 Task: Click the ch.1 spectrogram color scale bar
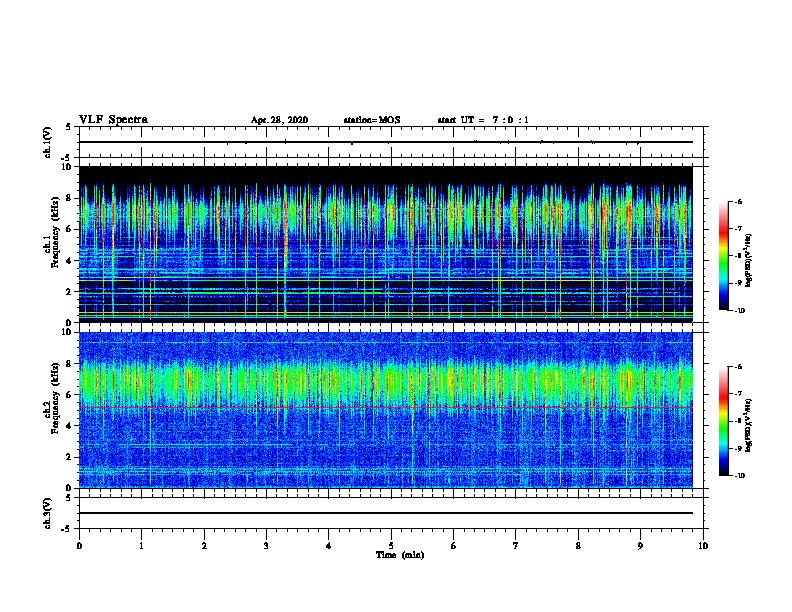tap(724, 256)
